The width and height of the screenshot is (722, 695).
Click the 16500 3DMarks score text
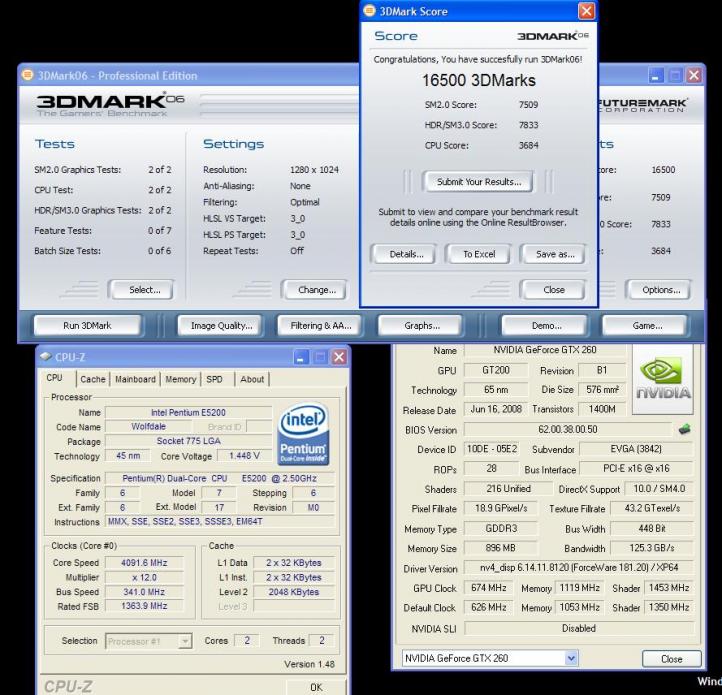[478, 80]
